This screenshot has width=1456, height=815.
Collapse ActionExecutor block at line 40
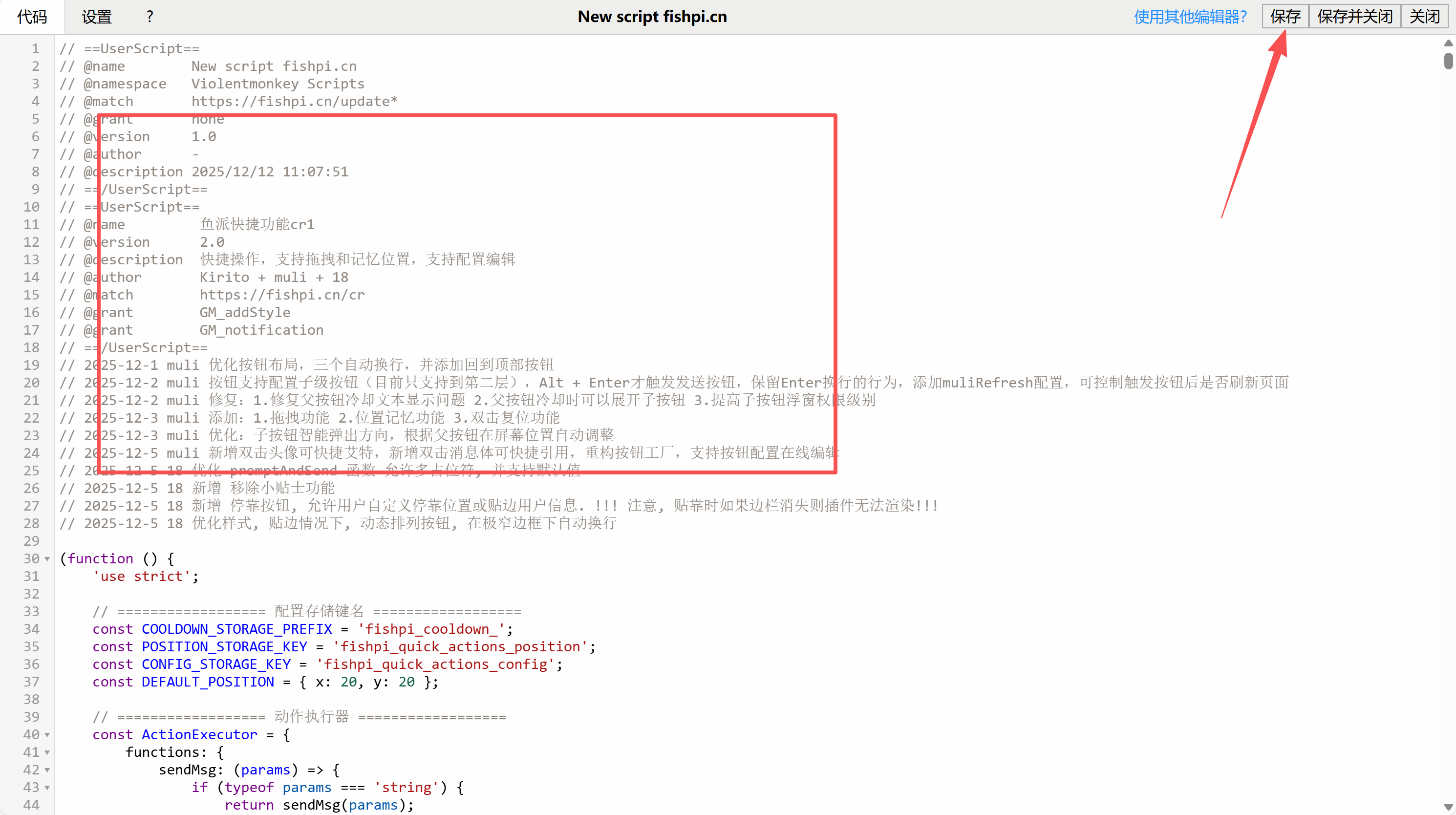pyautogui.click(x=47, y=735)
